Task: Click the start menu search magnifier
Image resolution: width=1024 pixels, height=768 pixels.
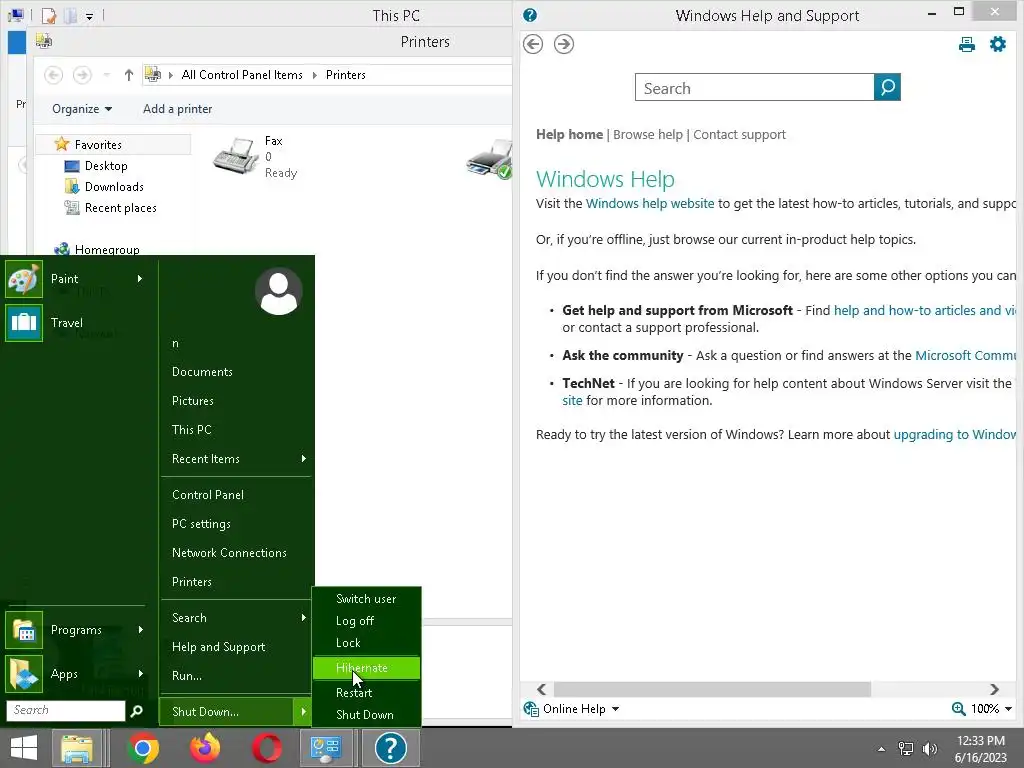Action: click(136, 711)
